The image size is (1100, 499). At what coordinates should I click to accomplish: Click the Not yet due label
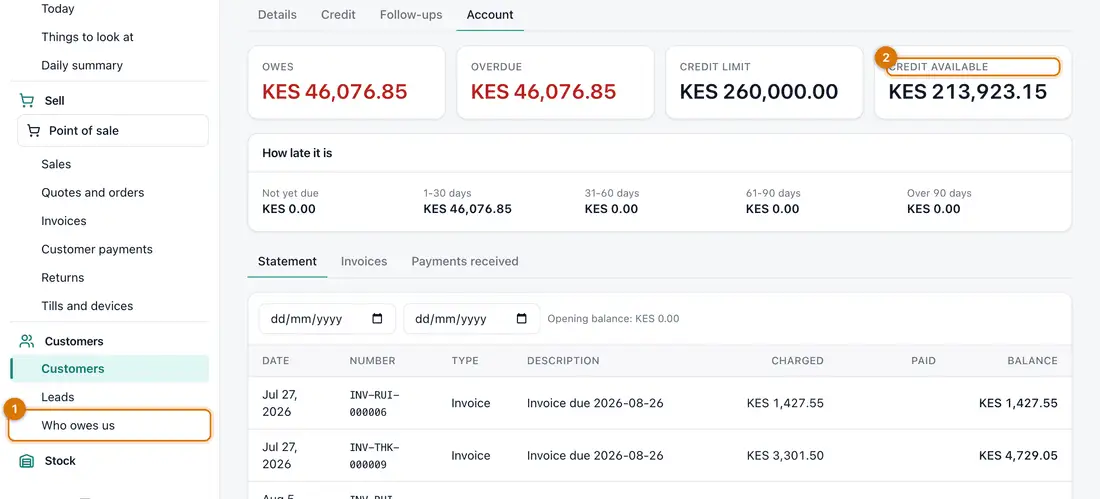pyautogui.click(x=290, y=193)
